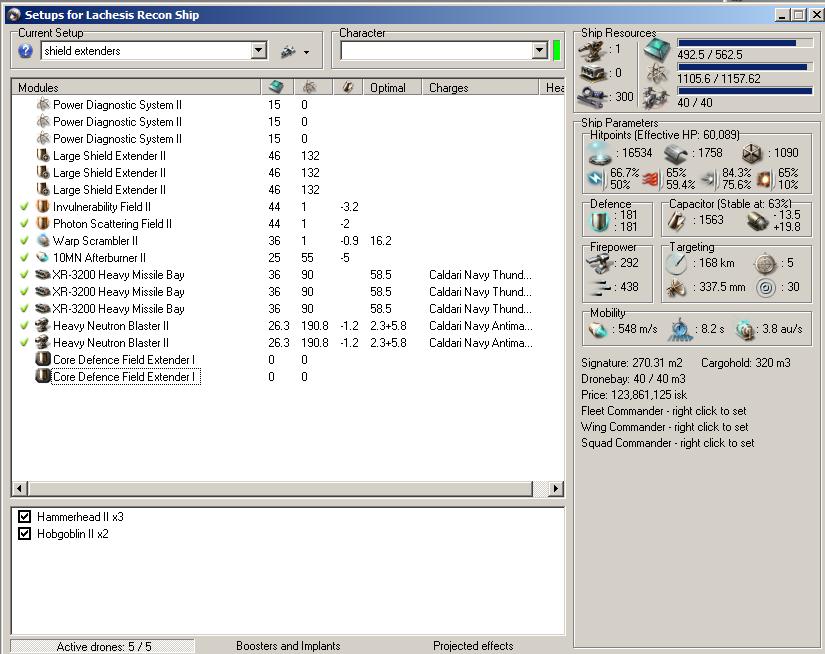Click the Optimal column header
This screenshot has width=825, height=654.
pos(392,87)
